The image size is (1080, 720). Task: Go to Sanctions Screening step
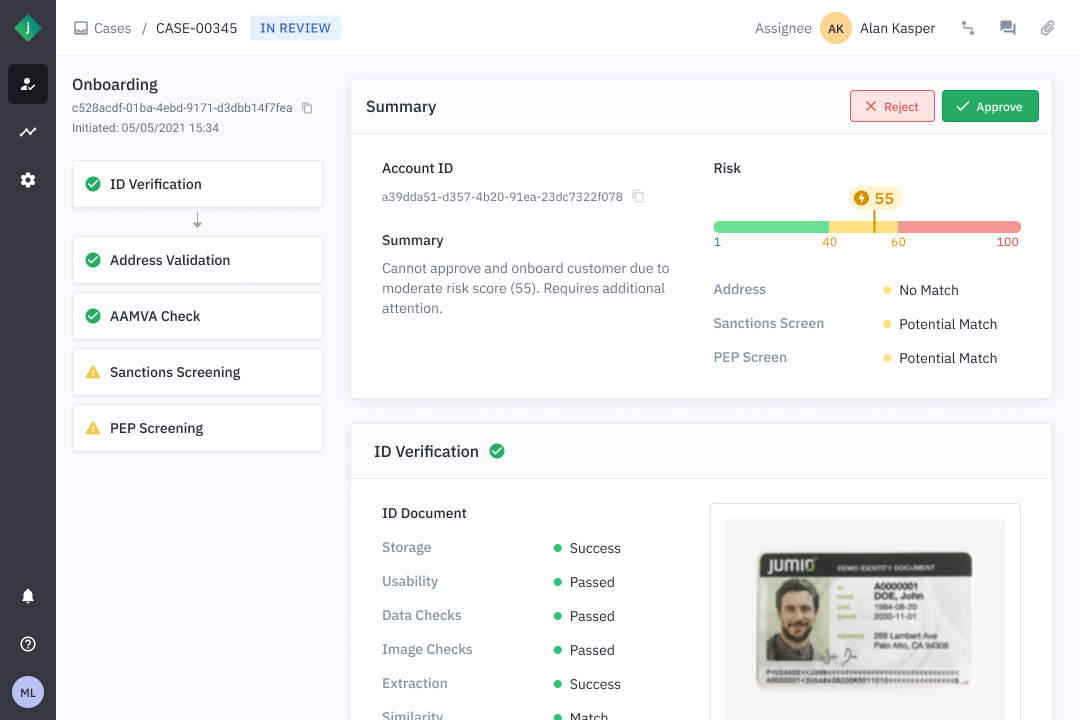pyautogui.click(x=197, y=372)
